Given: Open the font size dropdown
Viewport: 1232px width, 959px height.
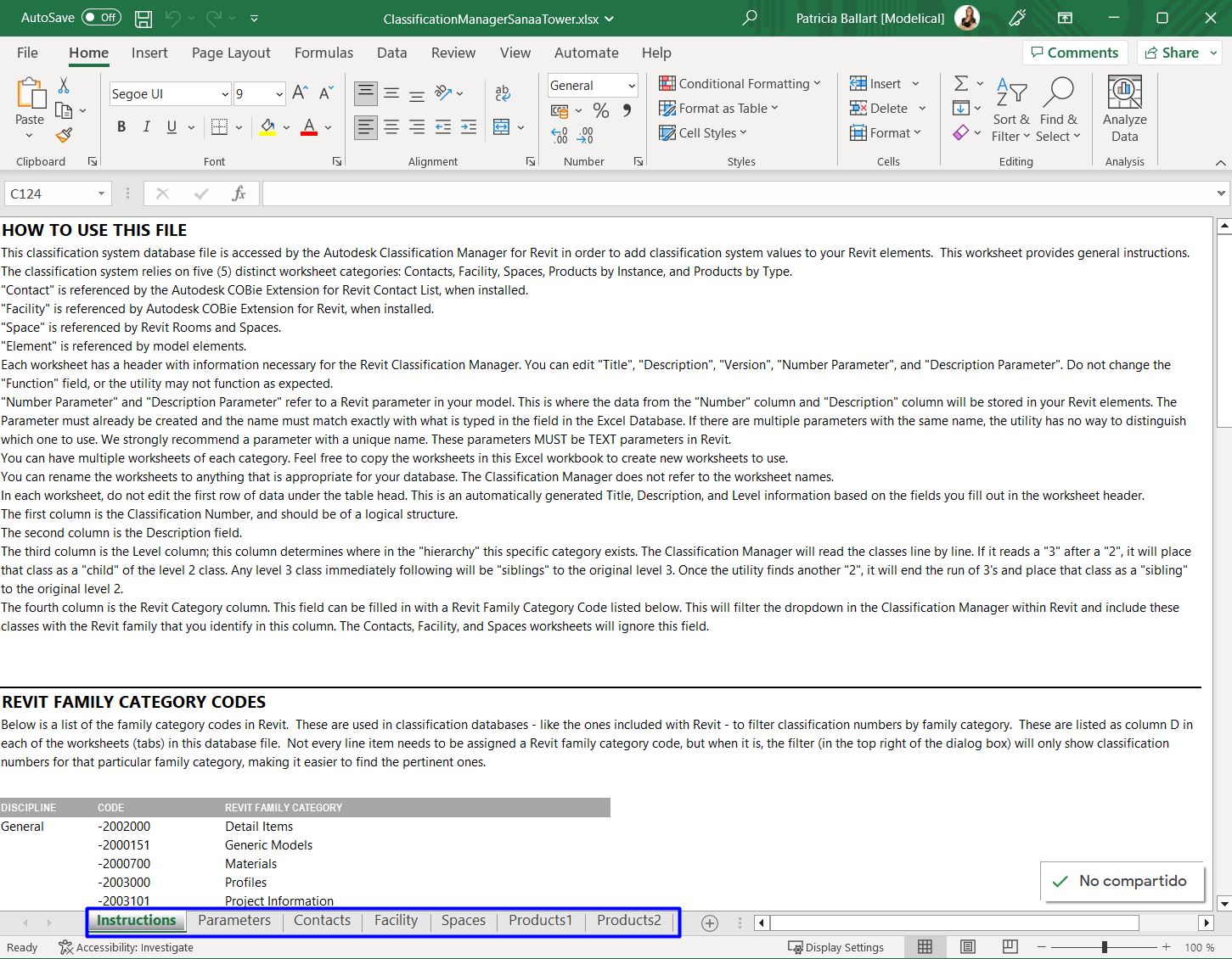Looking at the screenshot, I should [x=279, y=93].
